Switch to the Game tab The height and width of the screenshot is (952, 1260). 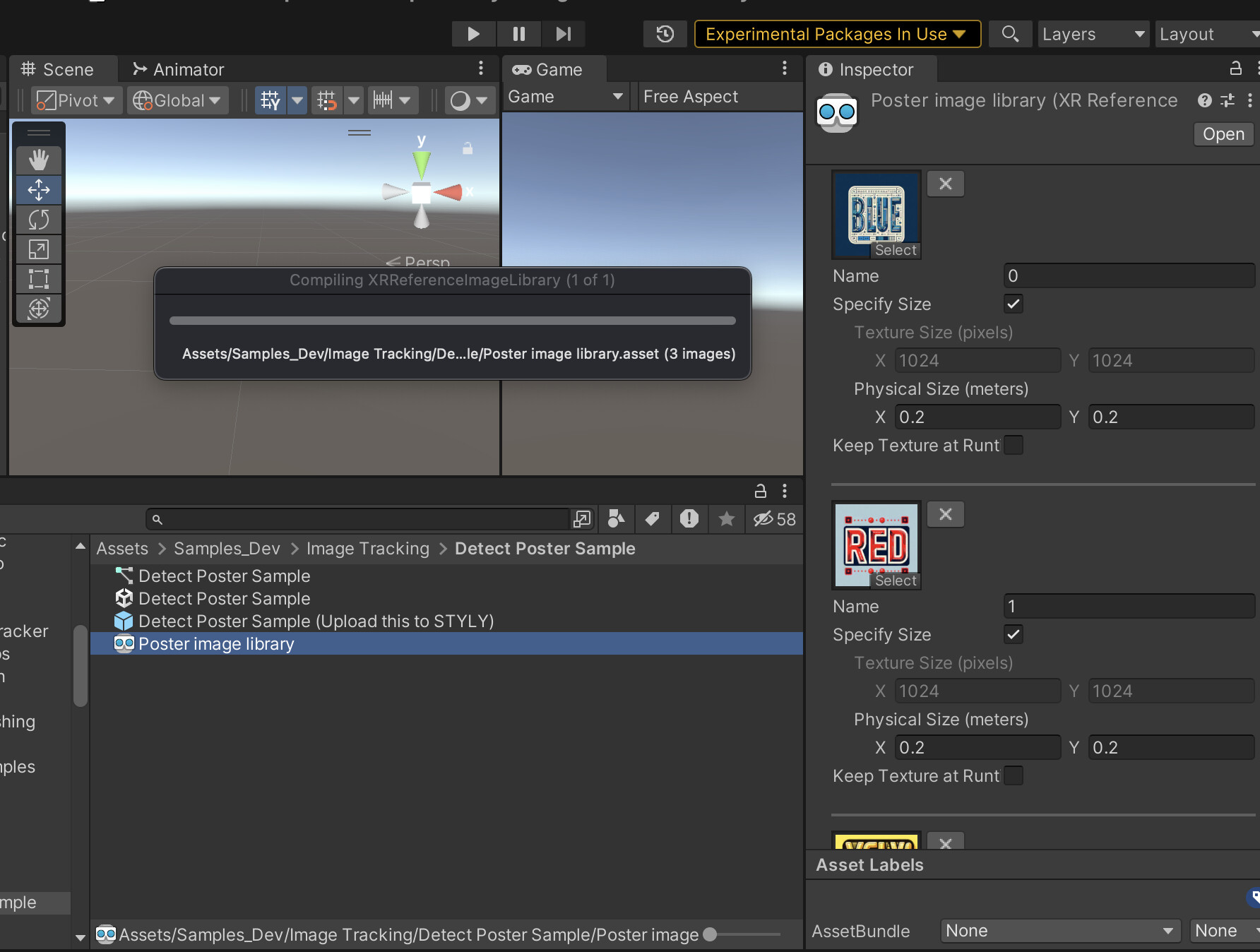tap(553, 69)
